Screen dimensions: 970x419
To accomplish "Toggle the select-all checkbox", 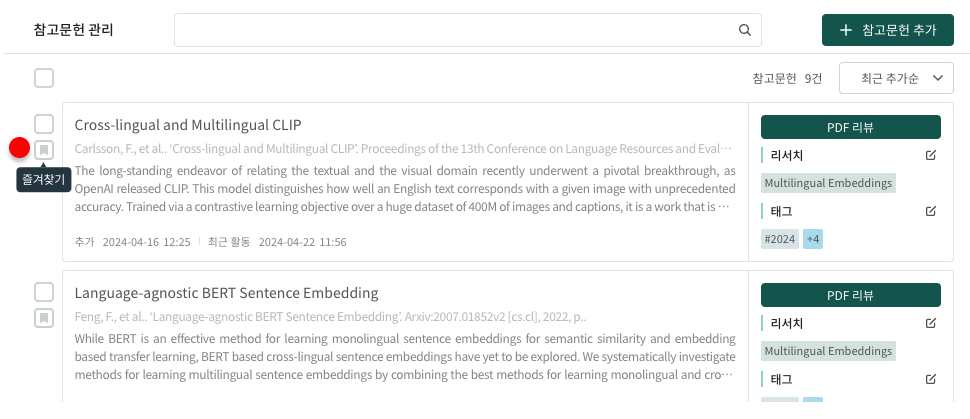I will coord(44,78).
